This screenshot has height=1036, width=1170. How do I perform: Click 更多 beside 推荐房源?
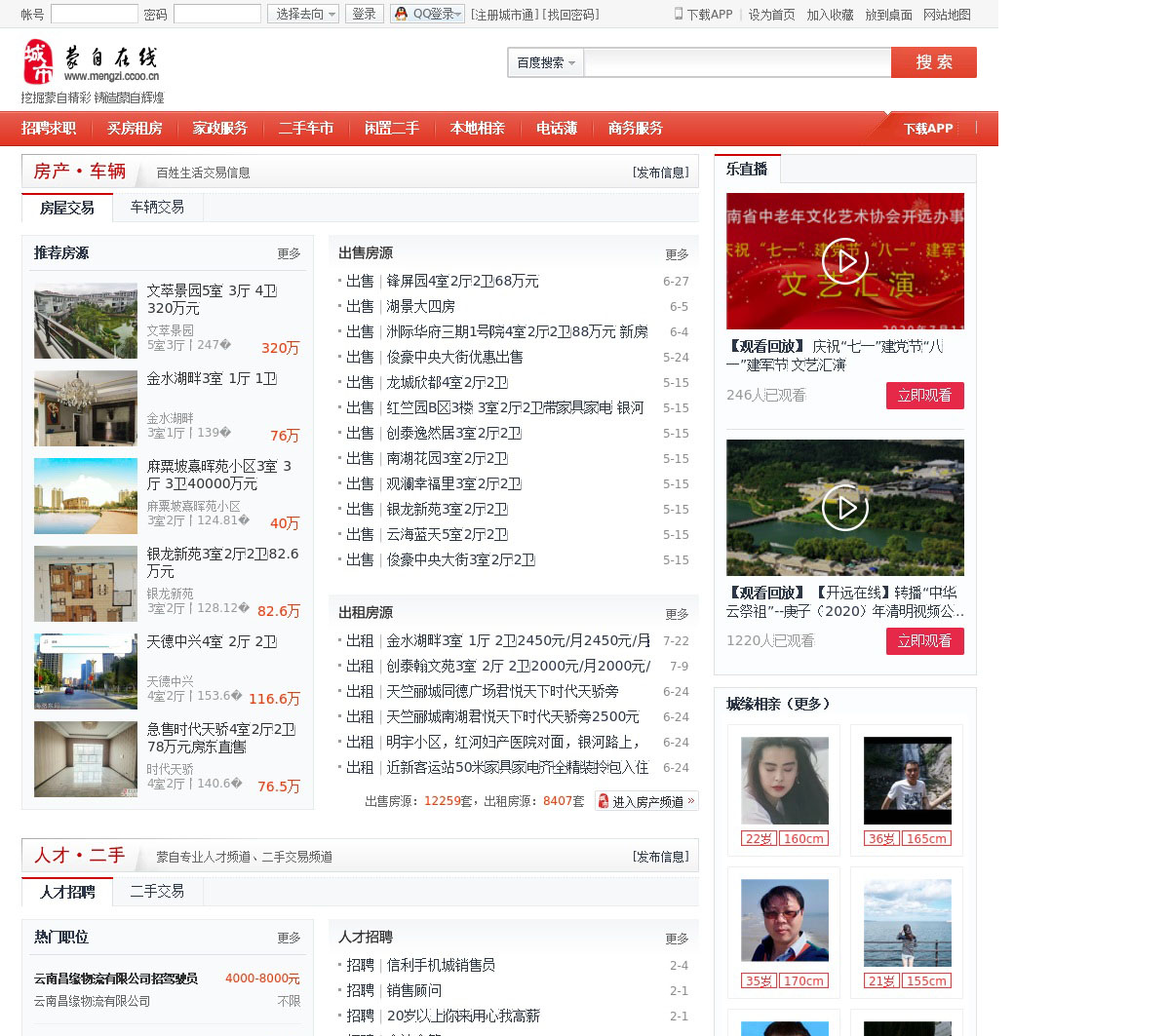point(289,253)
